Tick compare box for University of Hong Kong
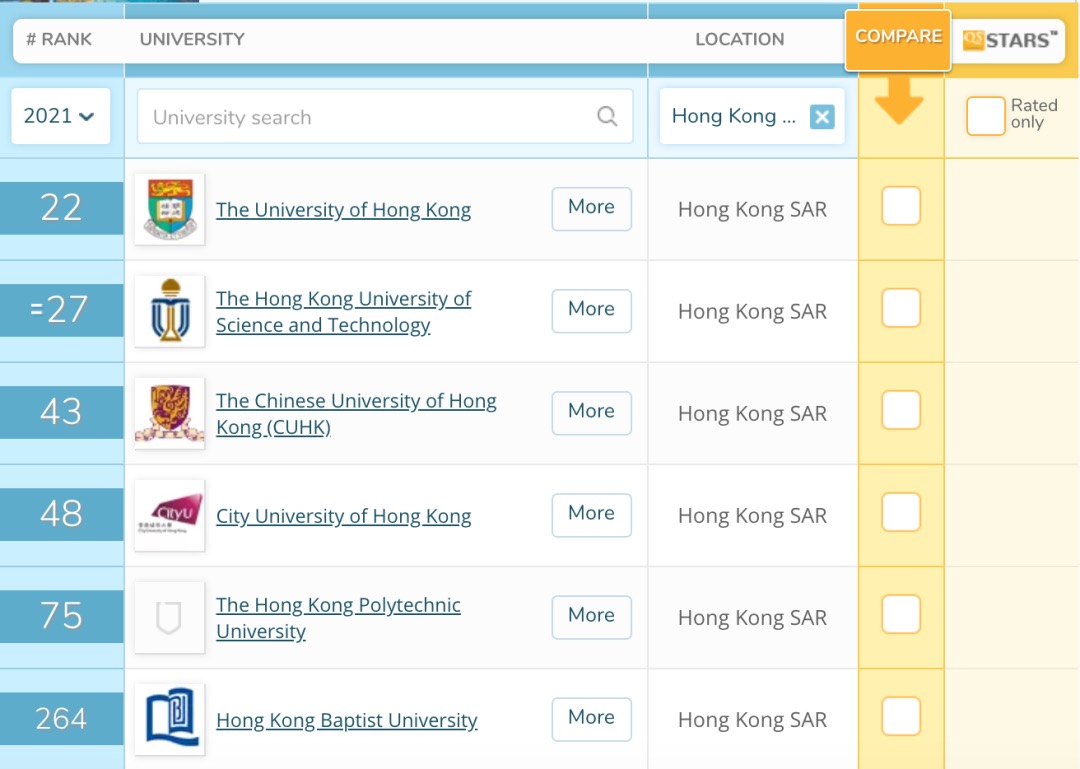The height and width of the screenshot is (769, 1080). [x=901, y=206]
